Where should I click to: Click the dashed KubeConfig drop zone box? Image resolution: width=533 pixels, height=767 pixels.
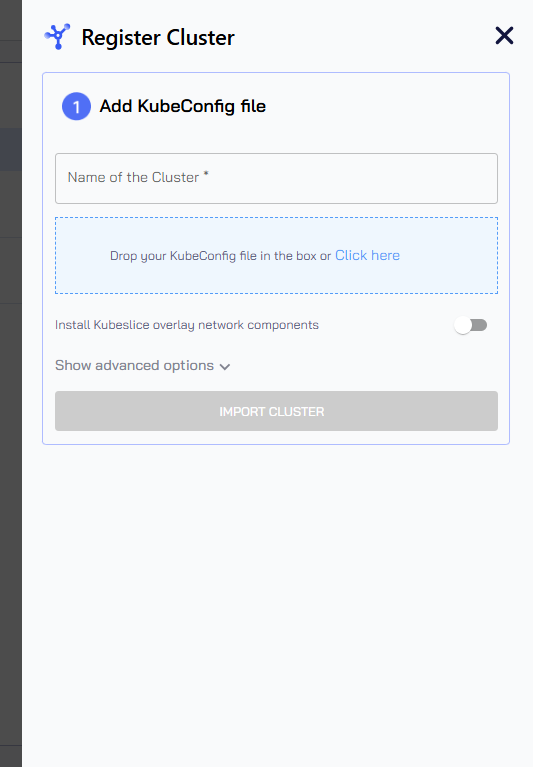pos(276,255)
